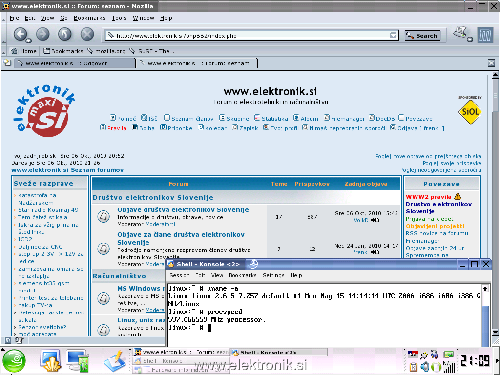The width and height of the screenshot is (500, 375).
Task: Click the Search button beside the address bar
Action: pyautogui.click(x=422, y=36)
